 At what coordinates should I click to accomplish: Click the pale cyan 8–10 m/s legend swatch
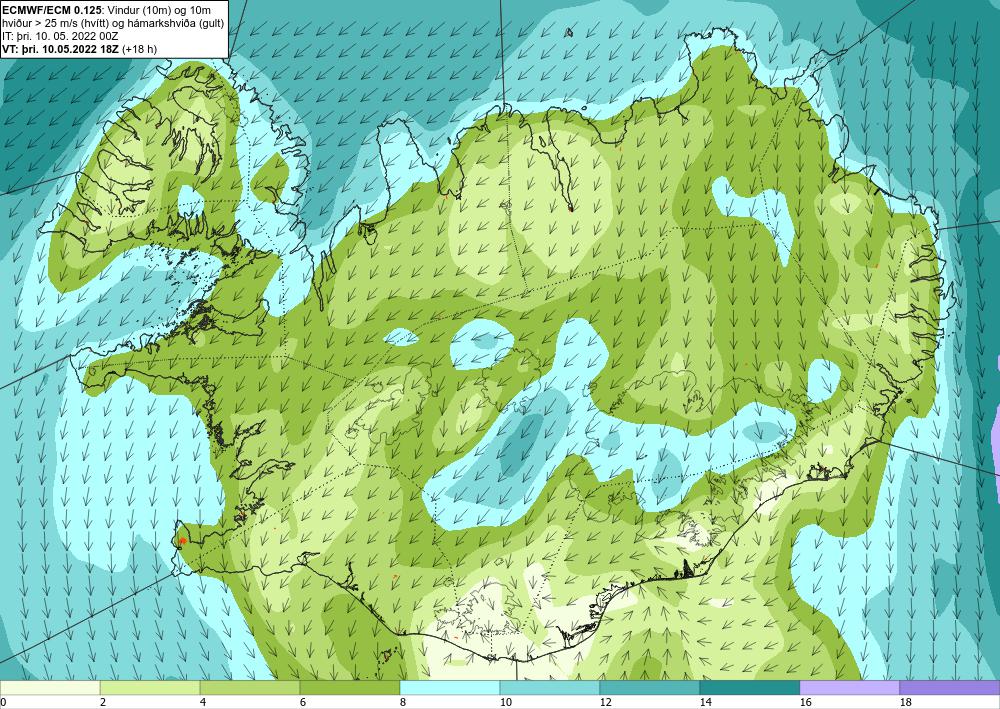pos(450,688)
